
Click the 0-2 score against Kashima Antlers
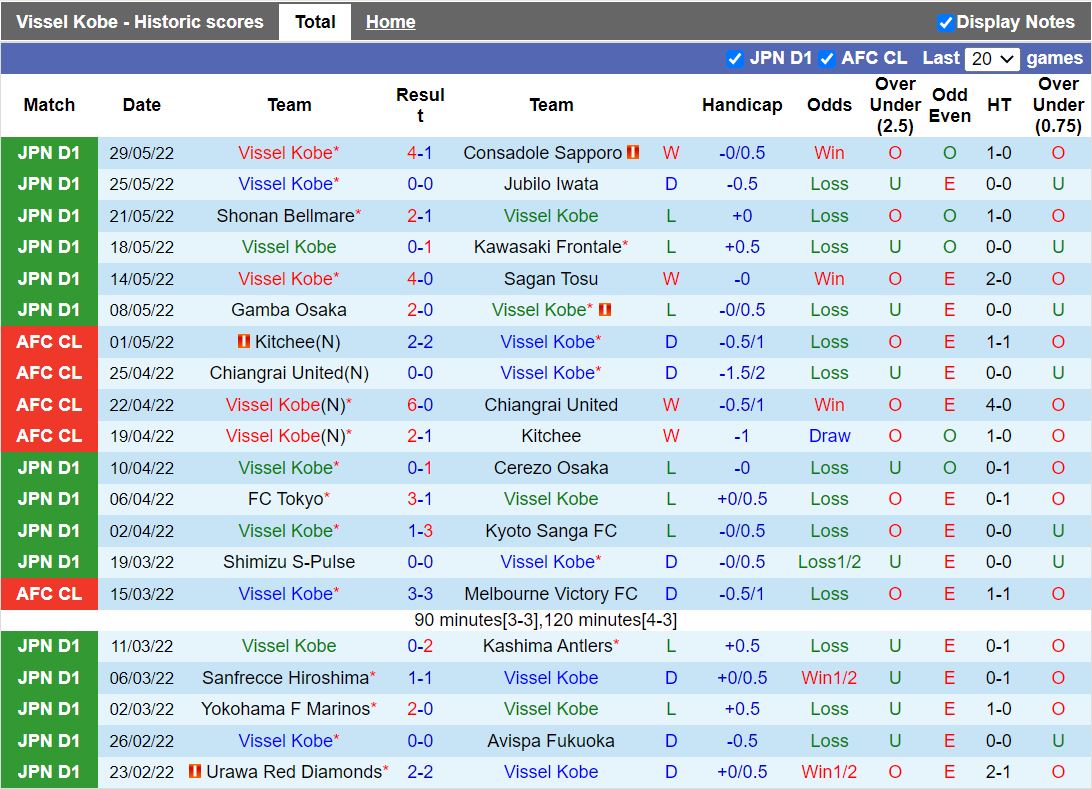(420, 646)
